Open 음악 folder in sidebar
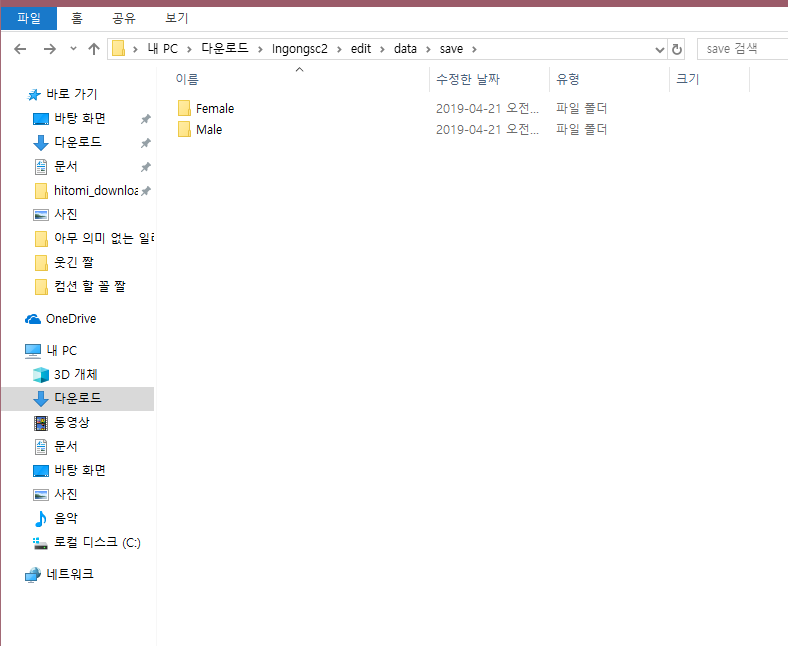Screen dimensions: 788x646 click(66, 519)
